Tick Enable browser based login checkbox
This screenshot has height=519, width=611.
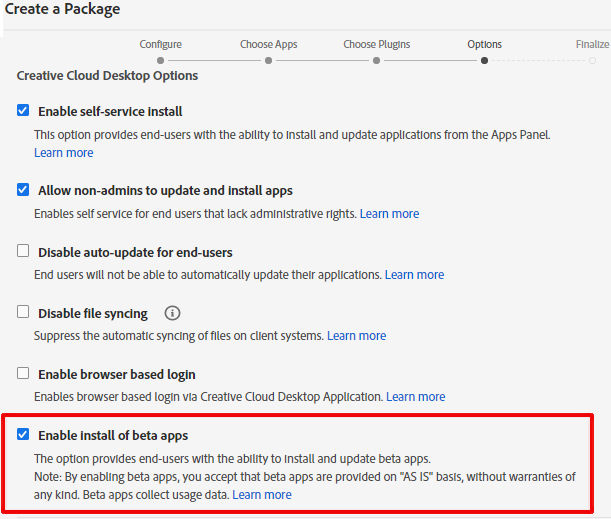[23, 373]
